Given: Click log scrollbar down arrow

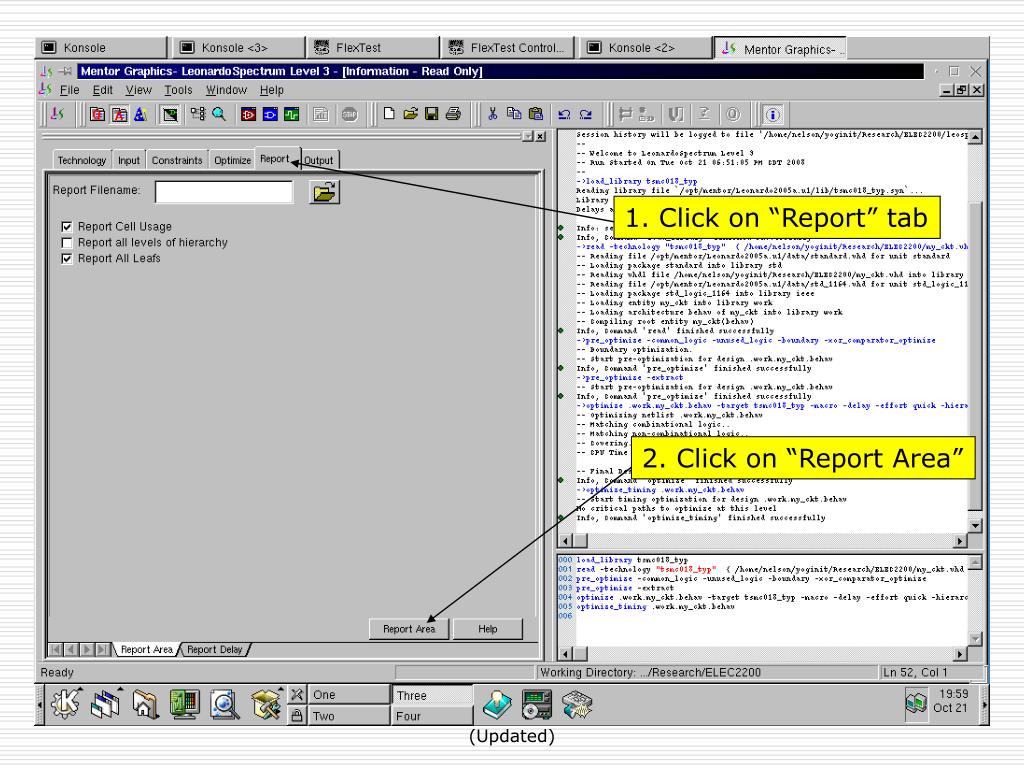Looking at the screenshot, I should pos(976,526).
